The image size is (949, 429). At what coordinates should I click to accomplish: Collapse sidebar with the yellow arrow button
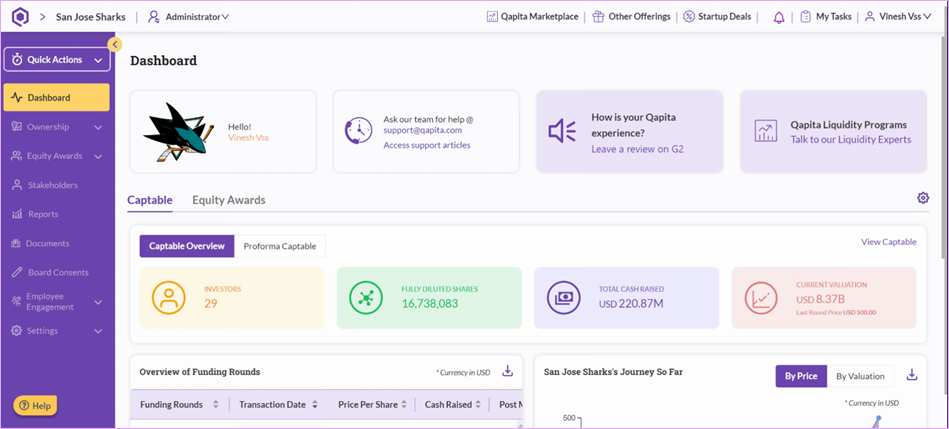click(114, 44)
